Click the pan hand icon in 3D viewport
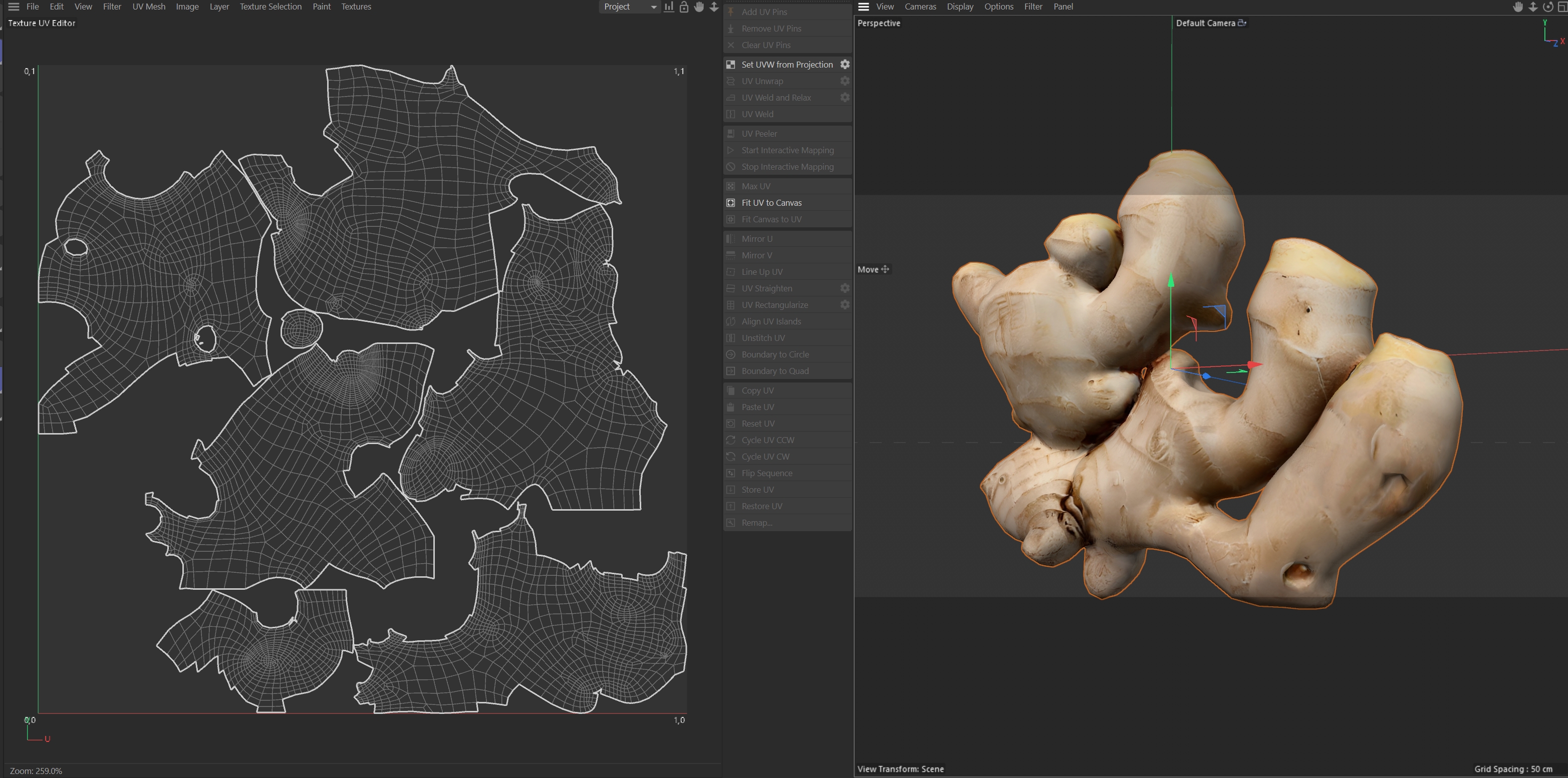The height and width of the screenshot is (778, 1568). tap(1517, 7)
